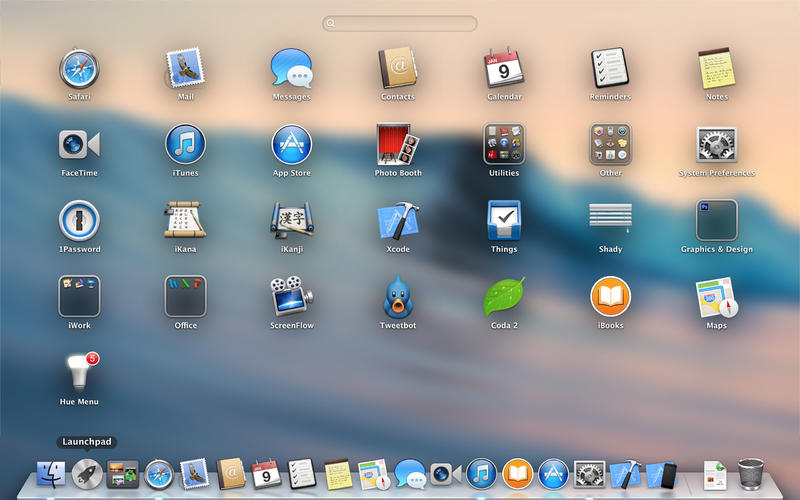Click Messages bubbles in the Dock
800x500 pixels.
click(x=410, y=474)
